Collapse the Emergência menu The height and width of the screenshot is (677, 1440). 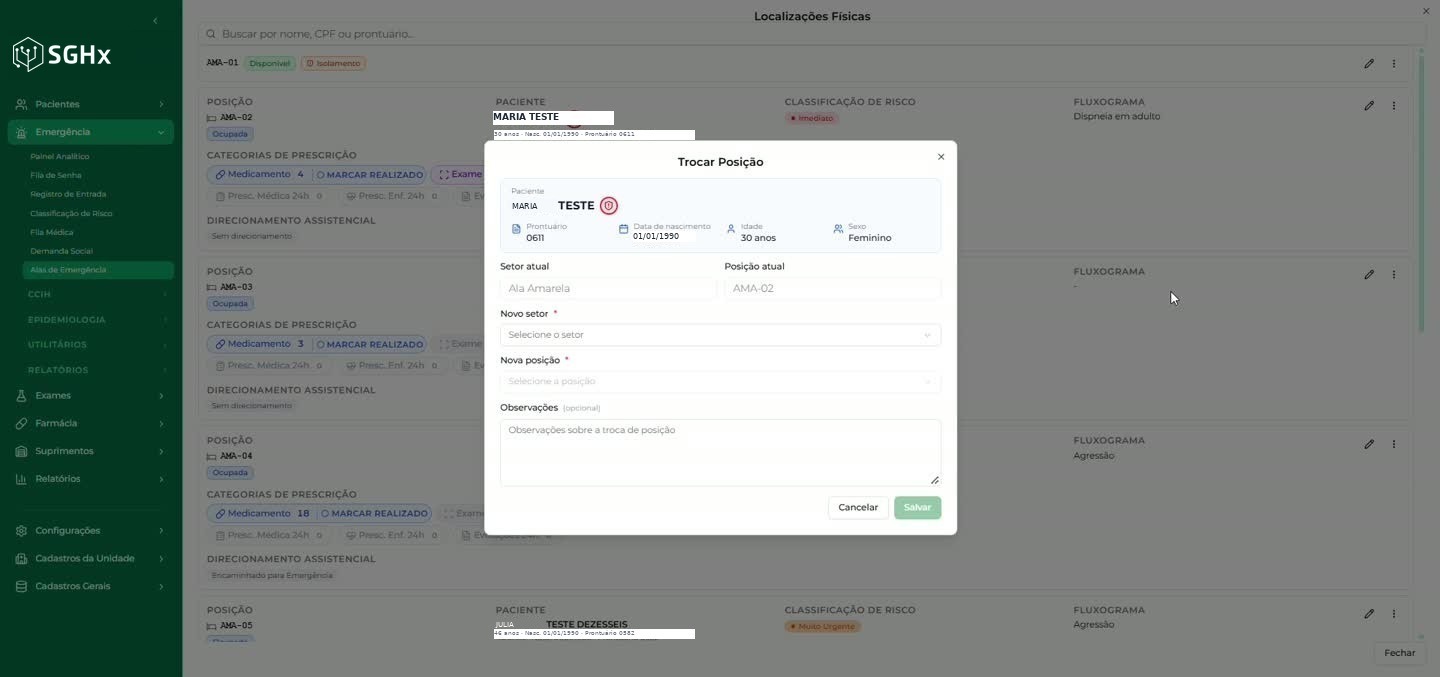pyautogui.click(x=161, y=132)
